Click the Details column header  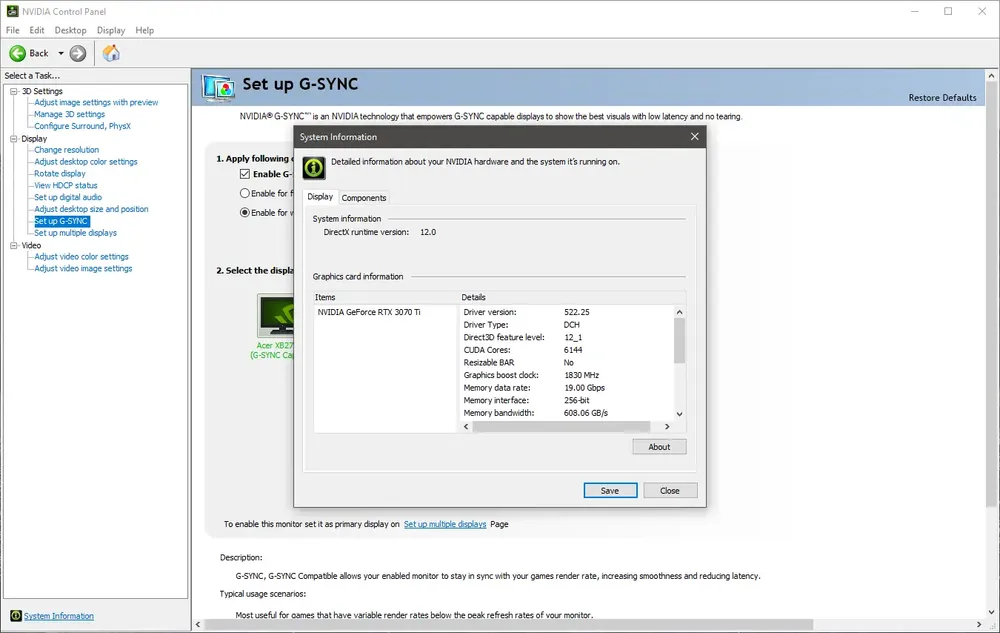pyautogui.click(x=474, y=297)
